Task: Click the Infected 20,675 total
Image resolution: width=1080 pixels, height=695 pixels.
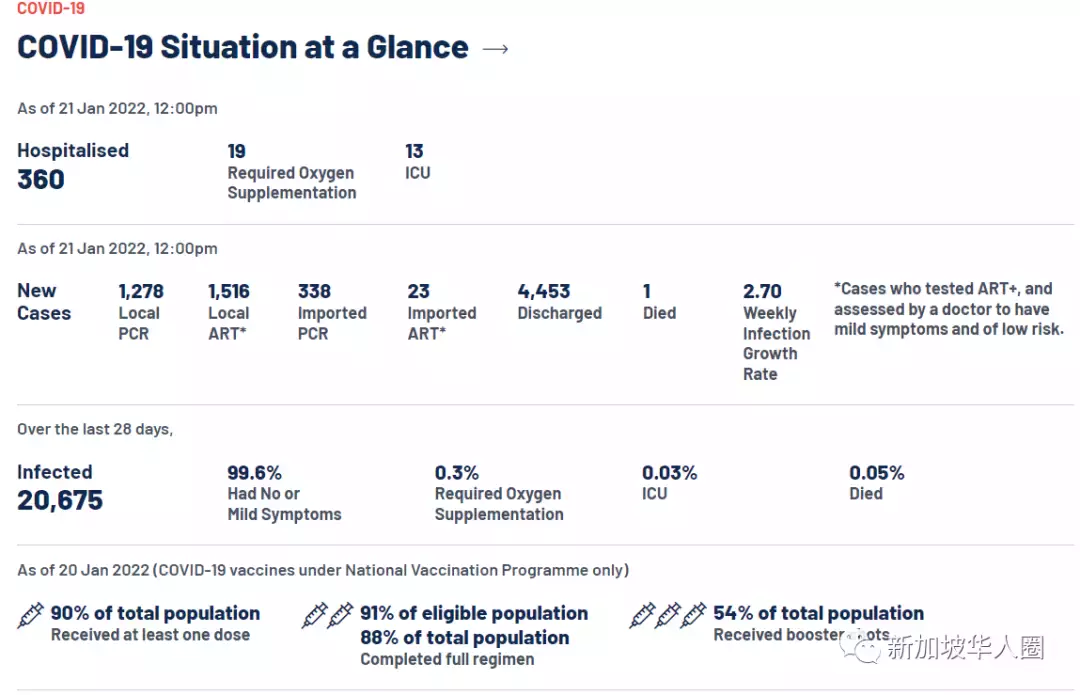Action: [x=60, y=500]
